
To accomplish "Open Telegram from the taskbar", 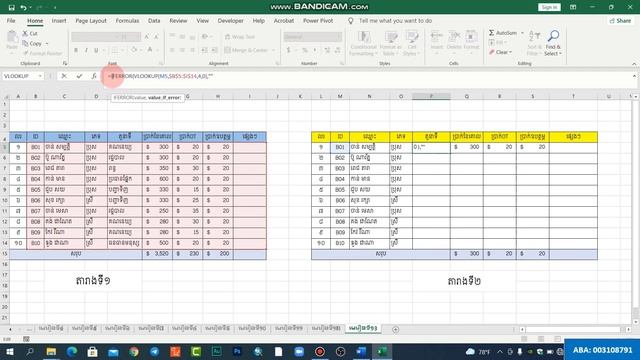I will coord(155,351).
